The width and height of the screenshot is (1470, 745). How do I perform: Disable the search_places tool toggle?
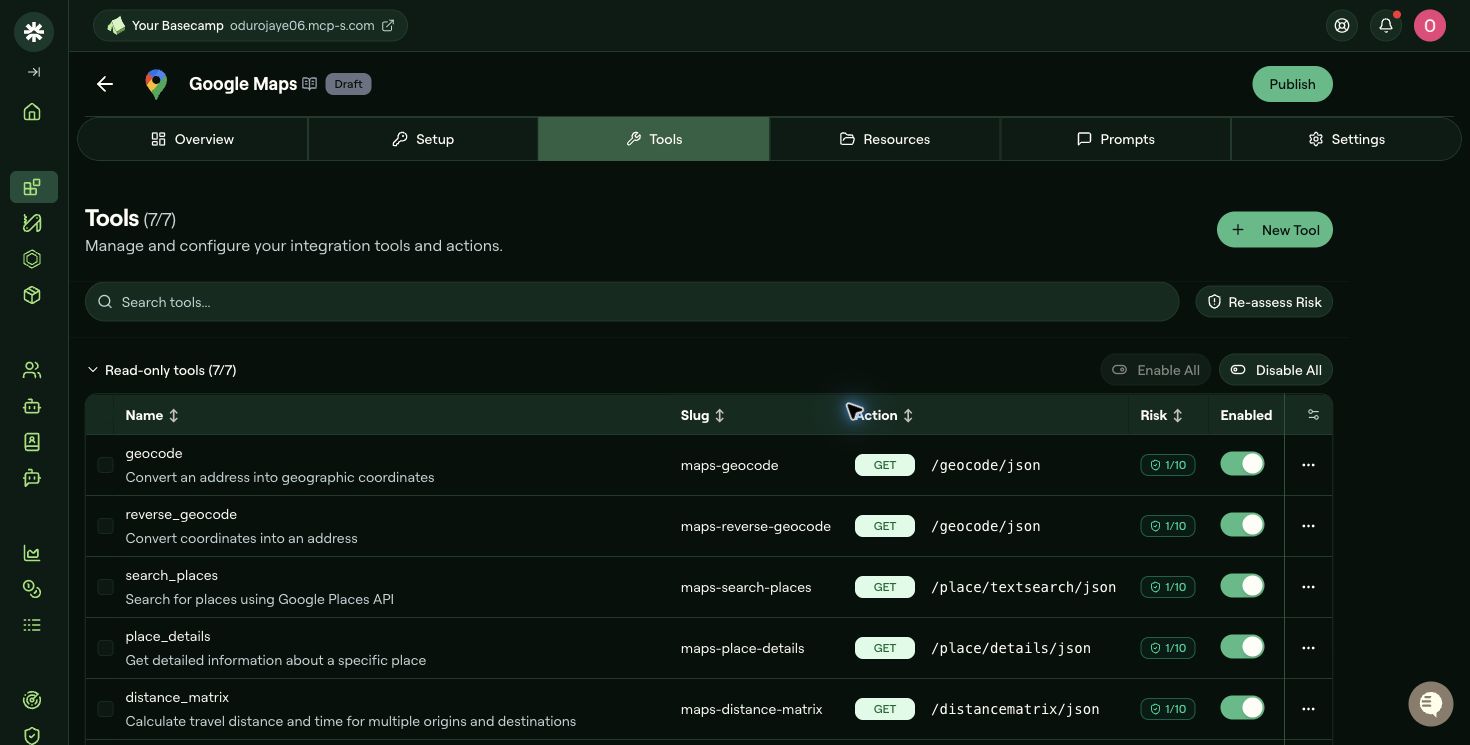tap(1242, 586)
